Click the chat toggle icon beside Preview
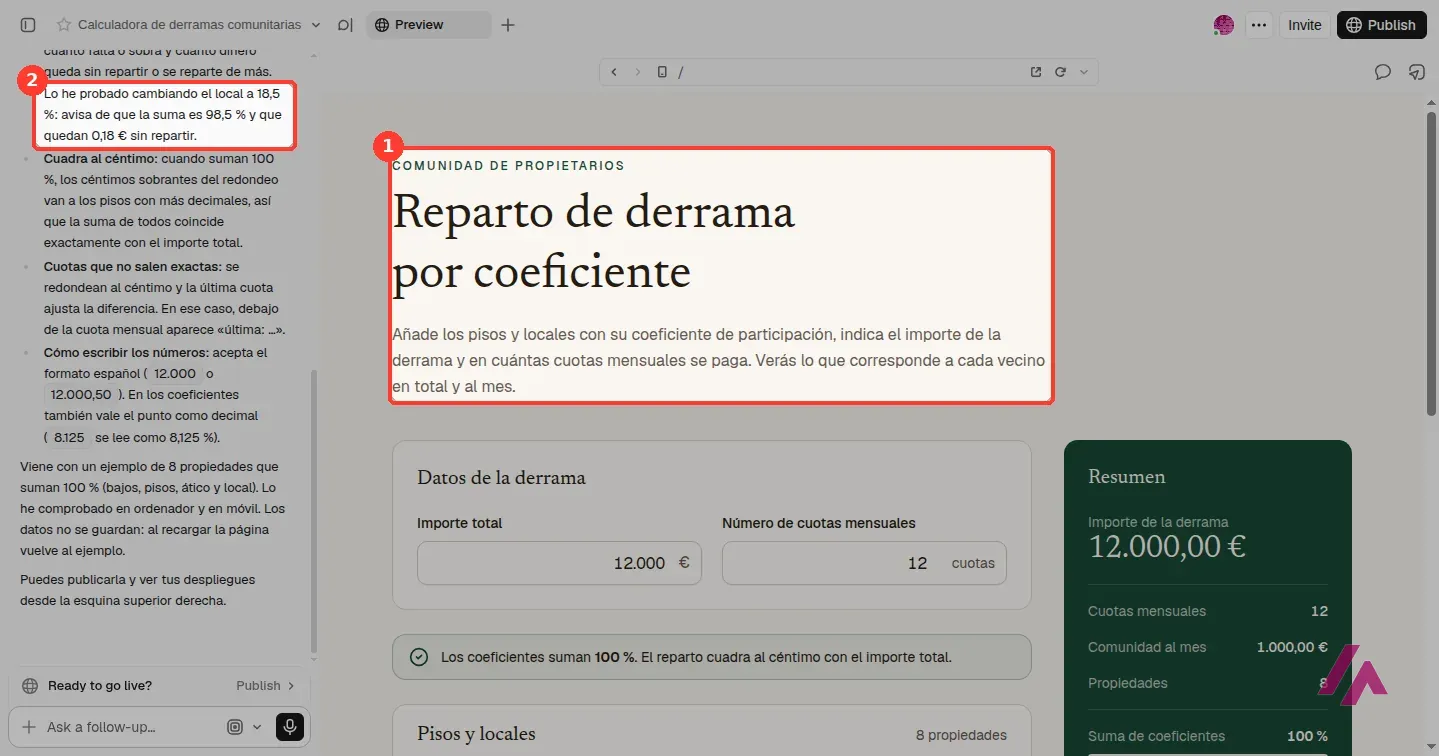 pos(345,25)
